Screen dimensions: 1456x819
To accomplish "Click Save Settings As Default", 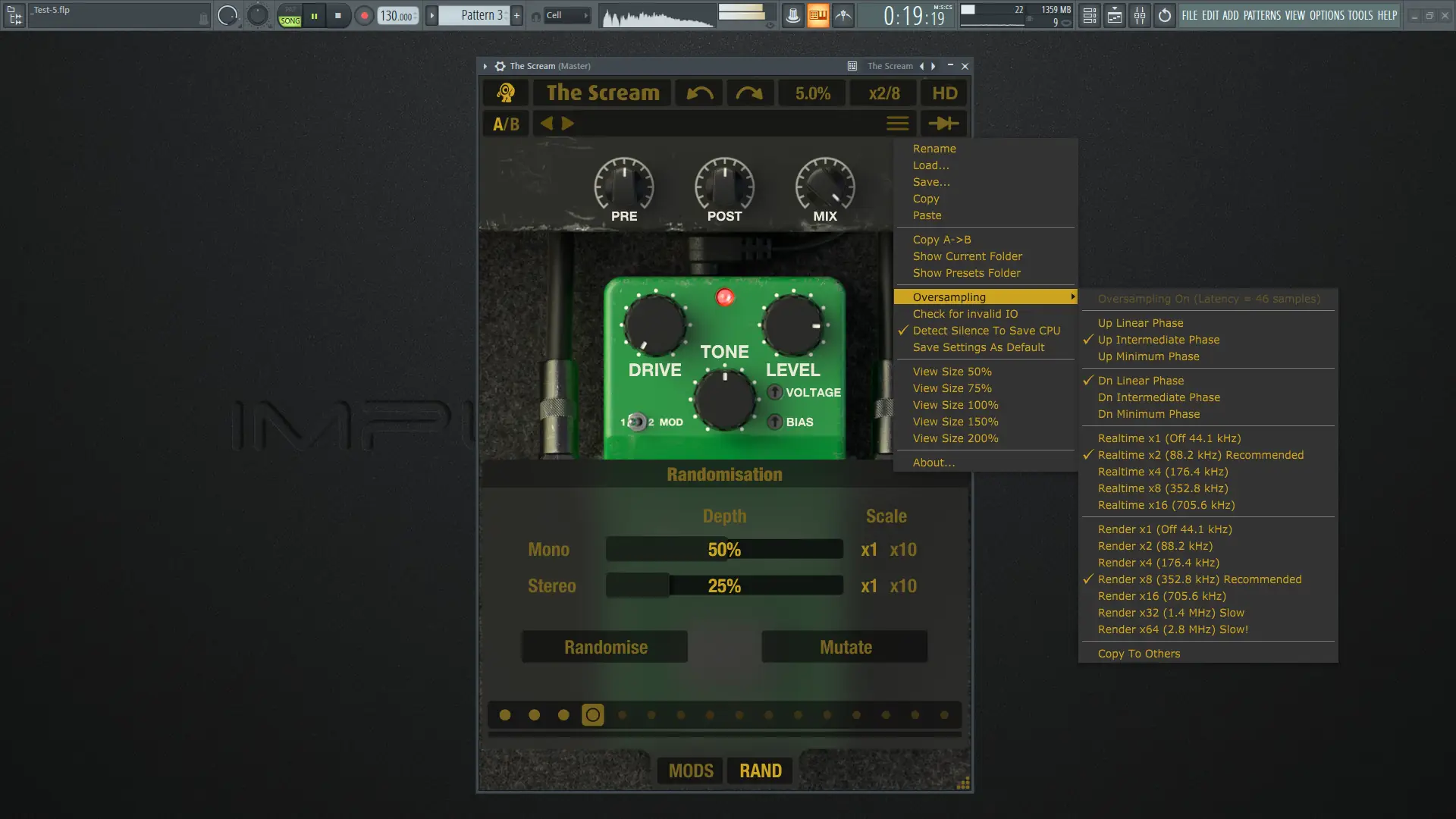I will 978,347.
